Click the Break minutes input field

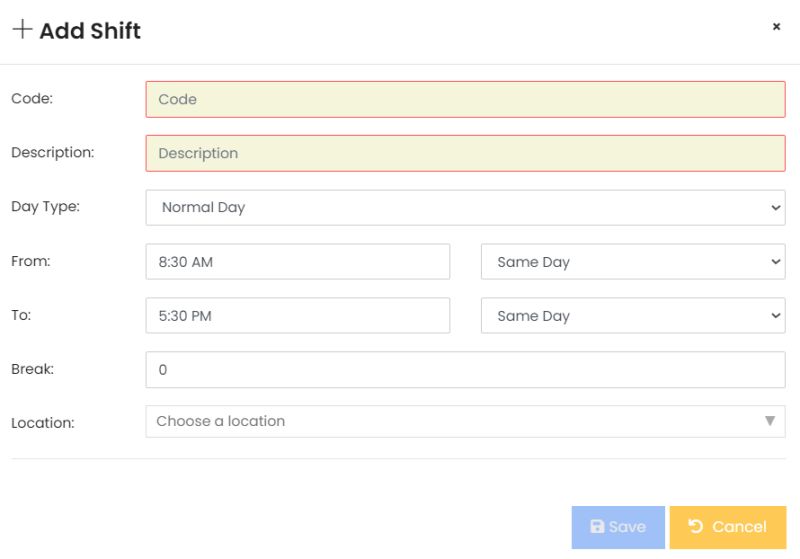coord(465,370)
